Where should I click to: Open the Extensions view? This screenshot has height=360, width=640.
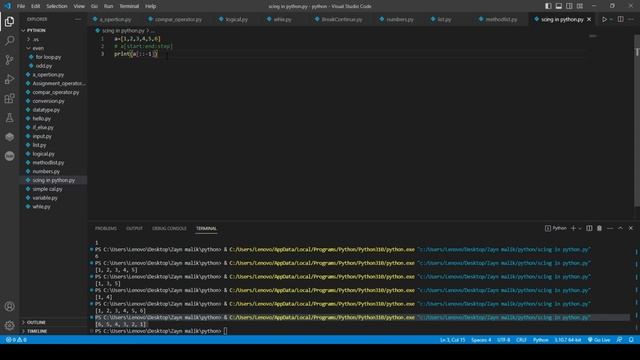coord(9,98)
